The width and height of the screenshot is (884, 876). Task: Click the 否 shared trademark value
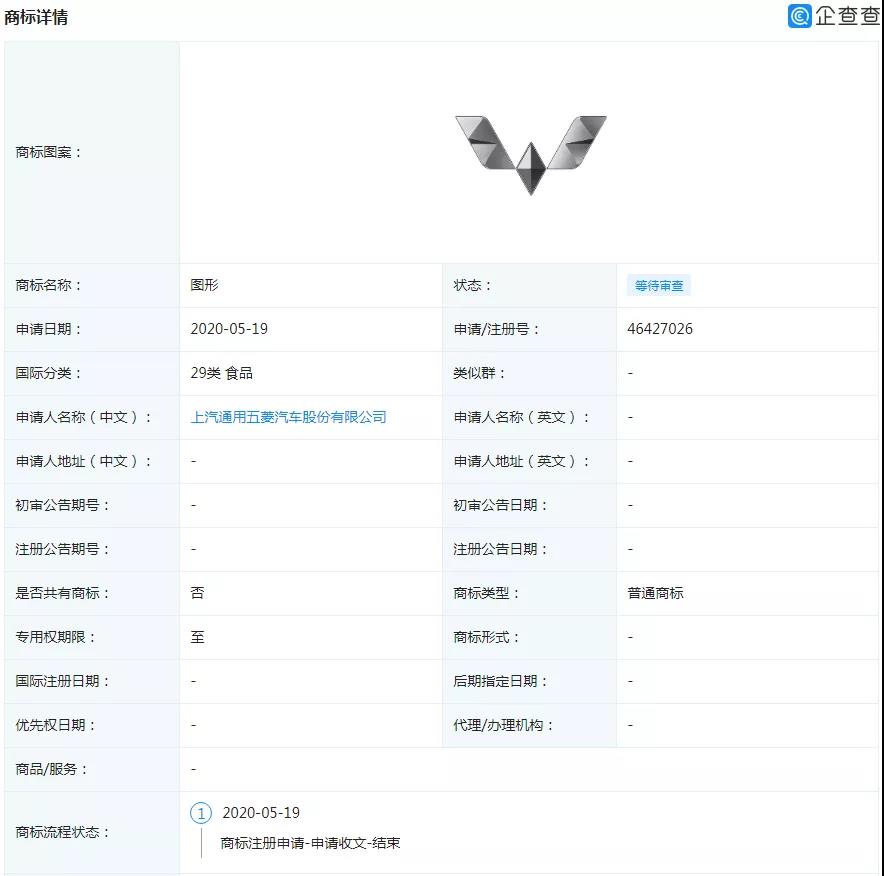pyautogui.click(x=197, y=593)
